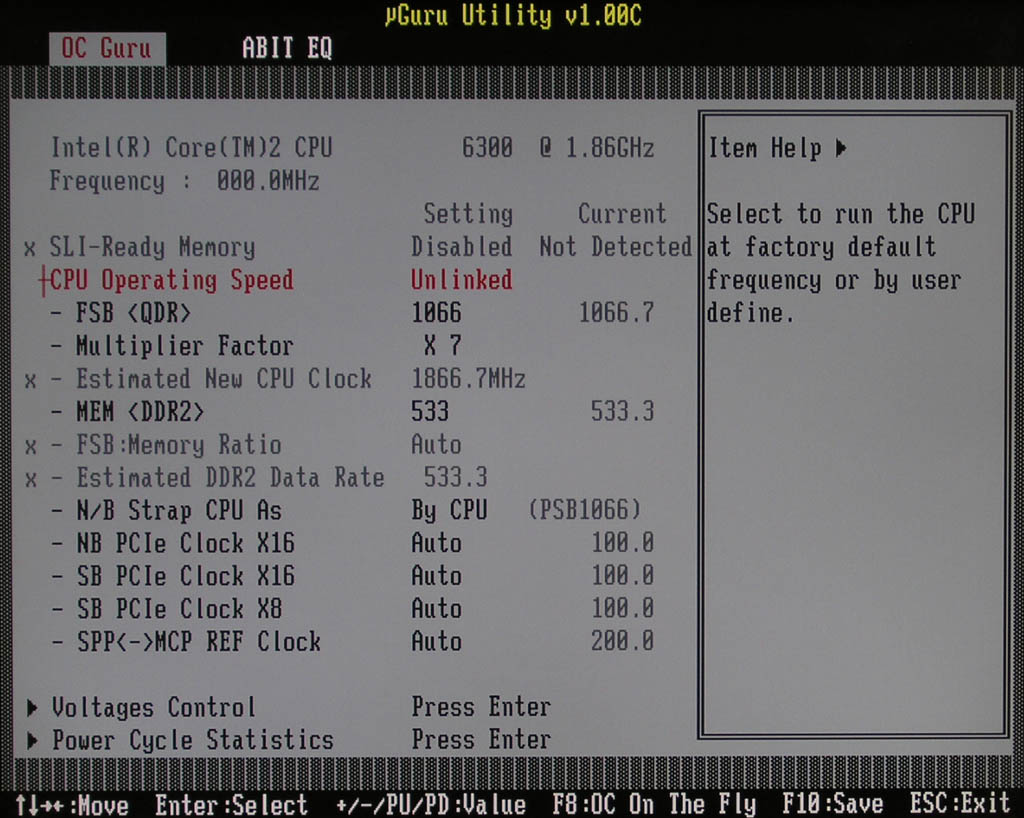Change SPP<->MCP REF Clock Auto setting
The image size is (1024, 818).
[x=436, y=641]
